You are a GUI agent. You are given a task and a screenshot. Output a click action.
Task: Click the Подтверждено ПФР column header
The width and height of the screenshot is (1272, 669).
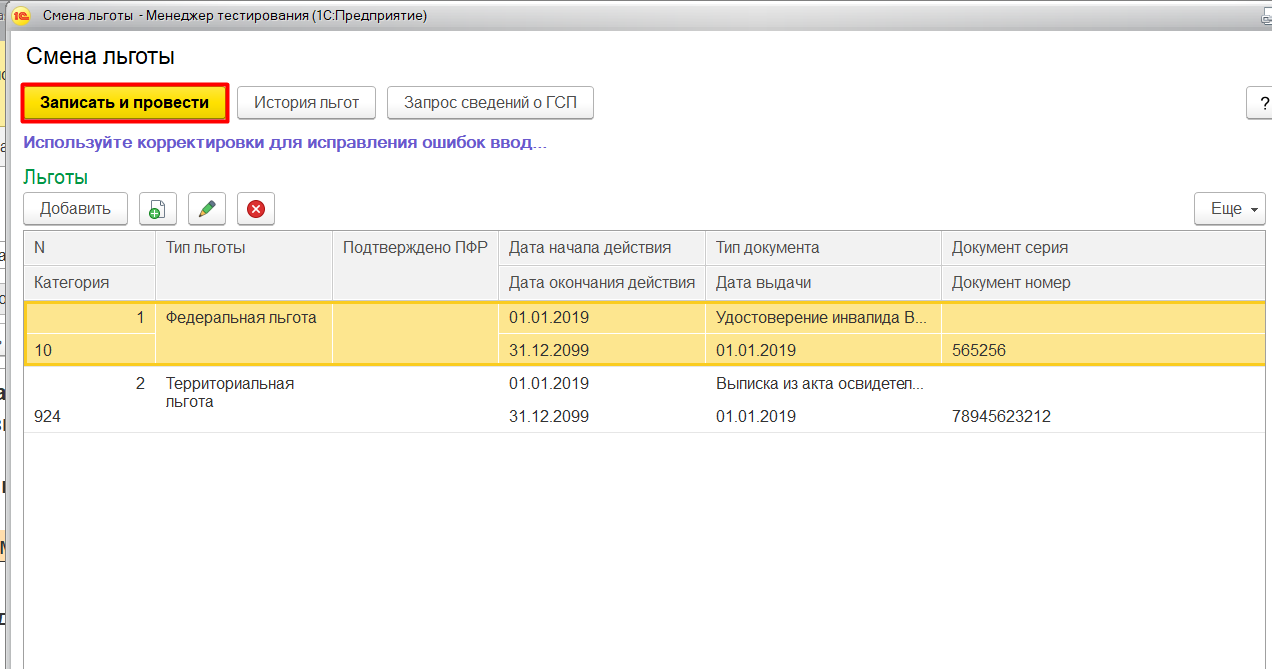[414, 248]
